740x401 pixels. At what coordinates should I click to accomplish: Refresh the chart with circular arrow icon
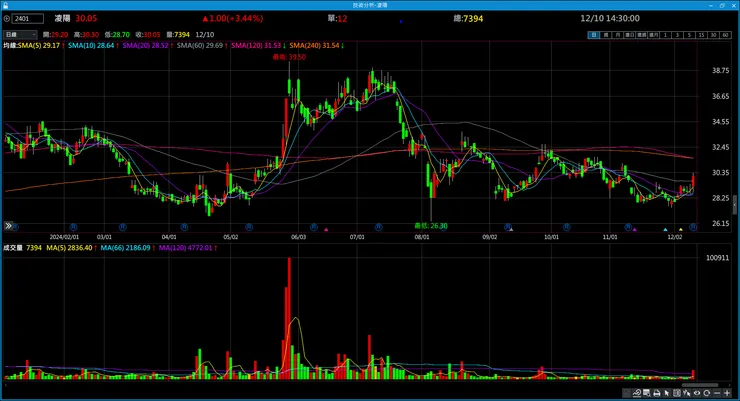[x=706, y=393]
